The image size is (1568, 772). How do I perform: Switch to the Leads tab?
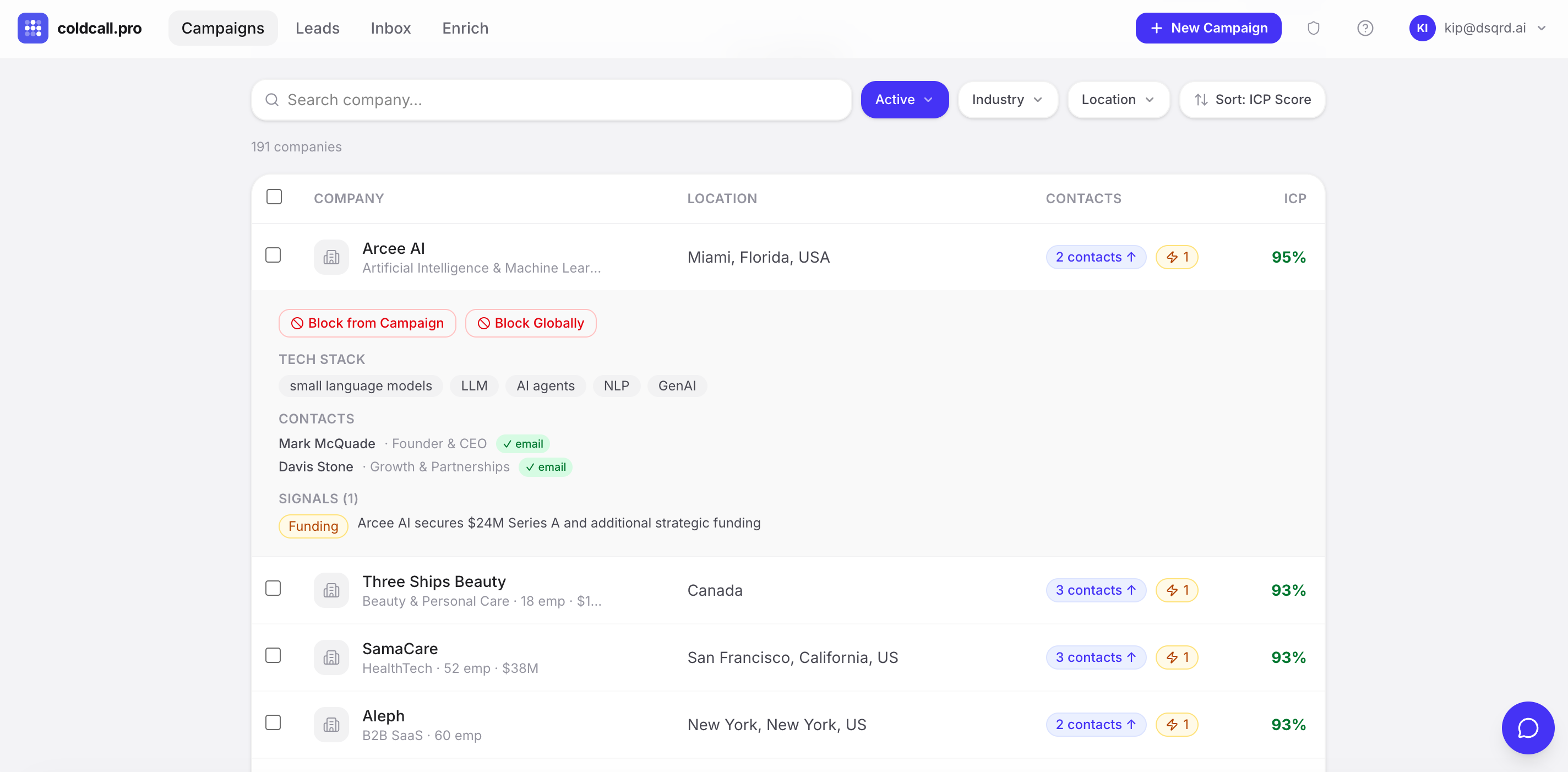point(317,28)
